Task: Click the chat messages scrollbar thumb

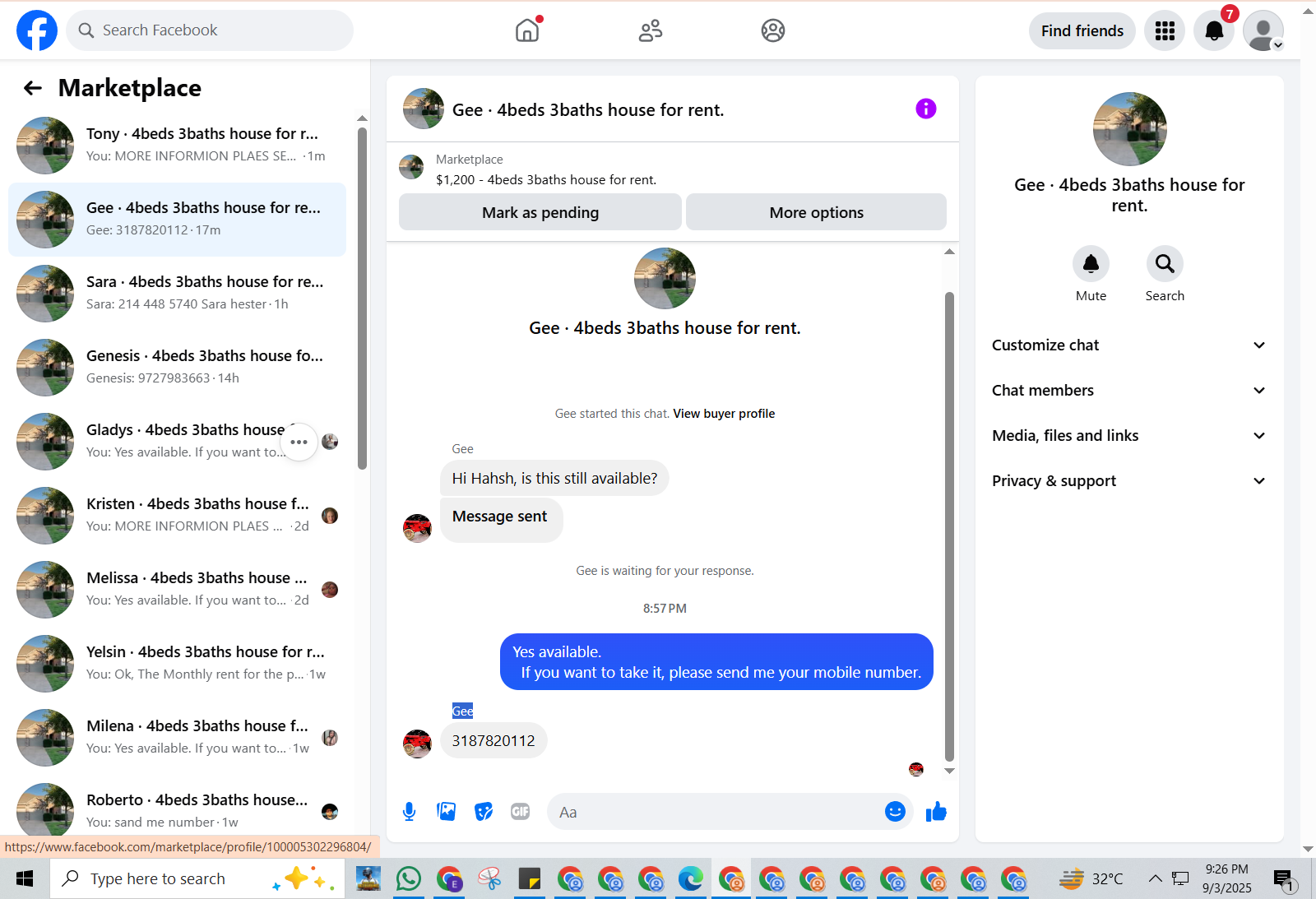Action: [949, 526]
